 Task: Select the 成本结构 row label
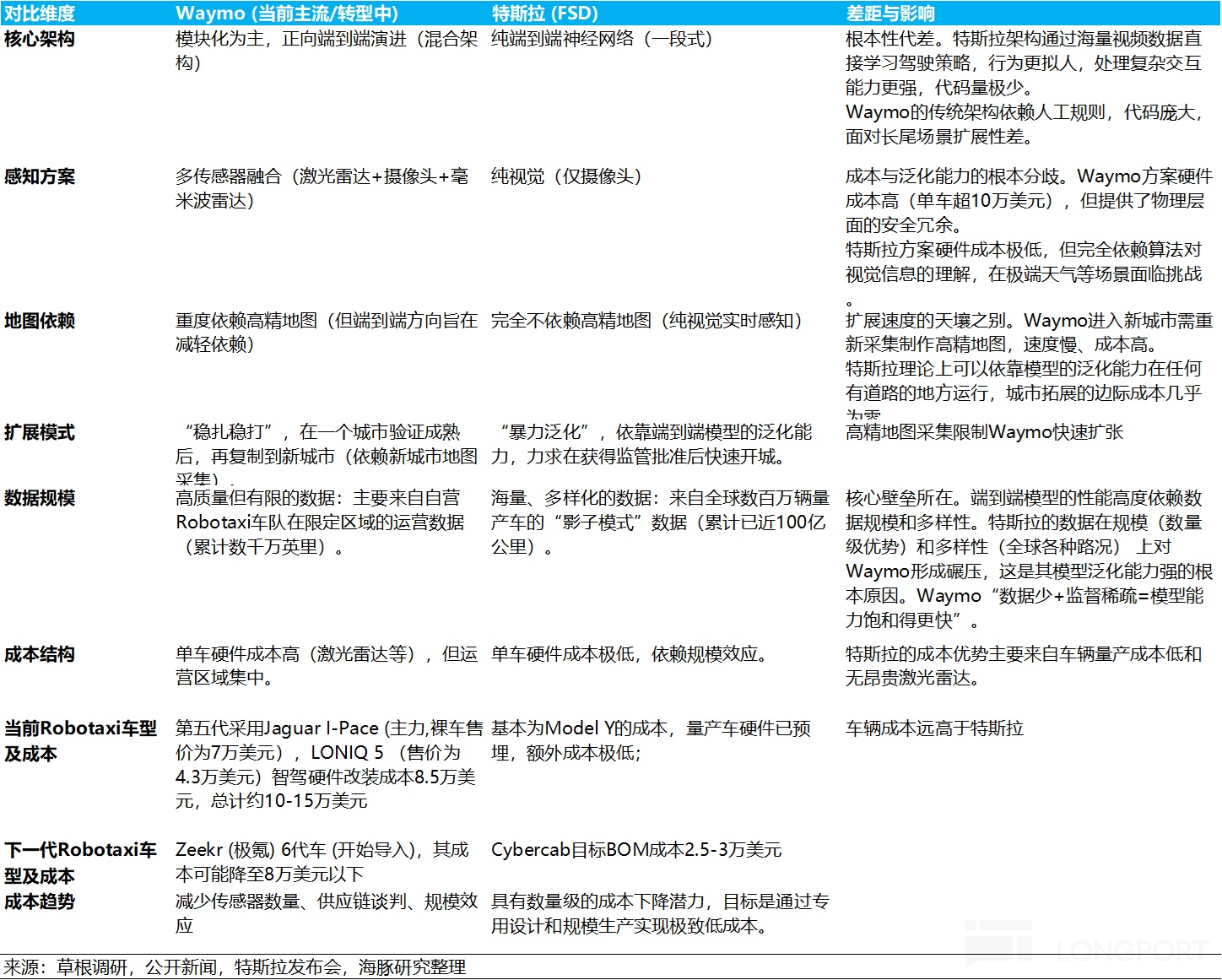coord(40,654)
